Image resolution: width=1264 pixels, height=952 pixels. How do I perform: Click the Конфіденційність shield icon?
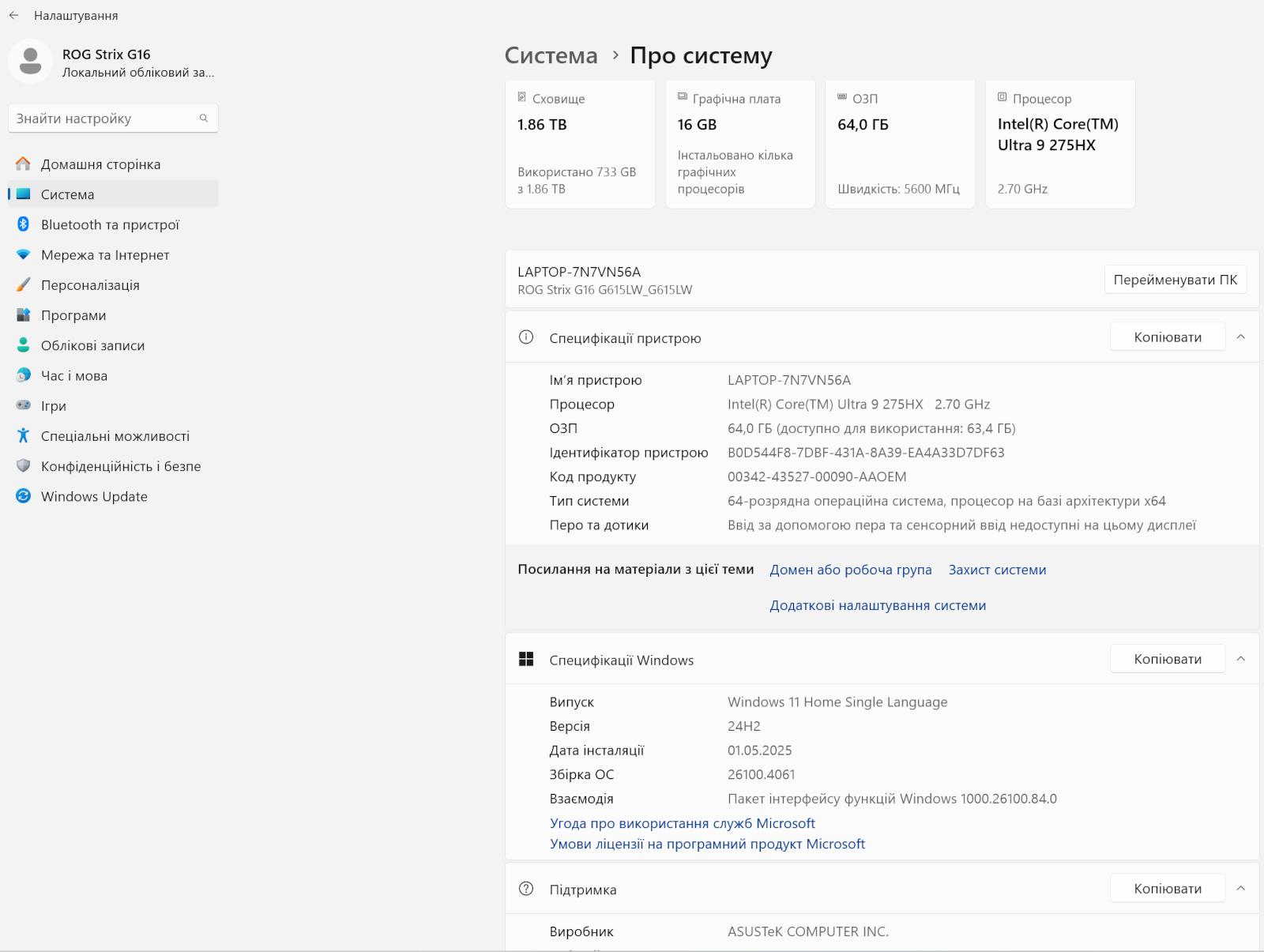point(23,466)
